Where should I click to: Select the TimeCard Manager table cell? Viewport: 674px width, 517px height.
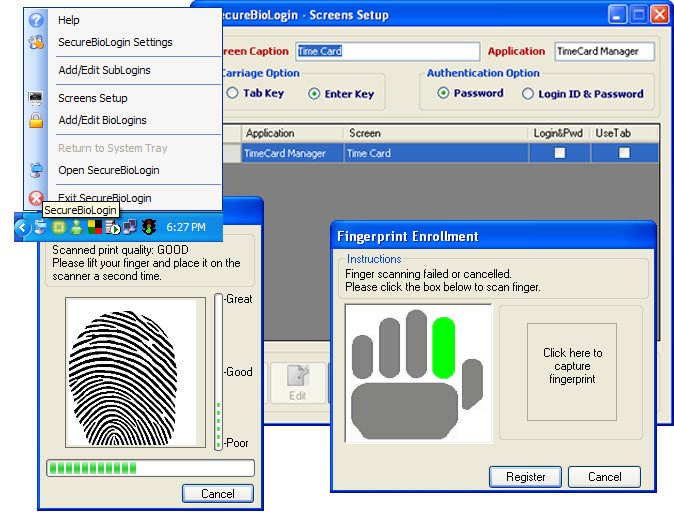pos(293,153)
